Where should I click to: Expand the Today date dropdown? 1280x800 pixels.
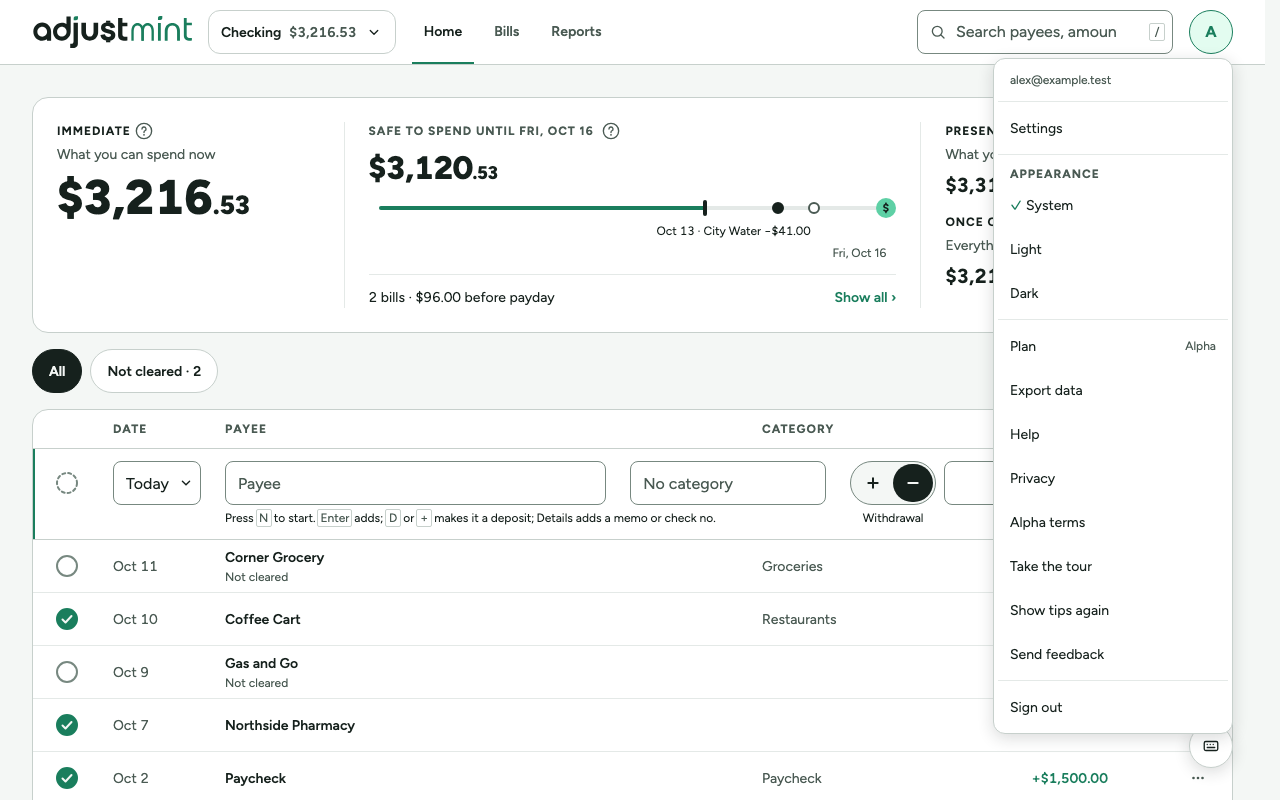[157, 483]
